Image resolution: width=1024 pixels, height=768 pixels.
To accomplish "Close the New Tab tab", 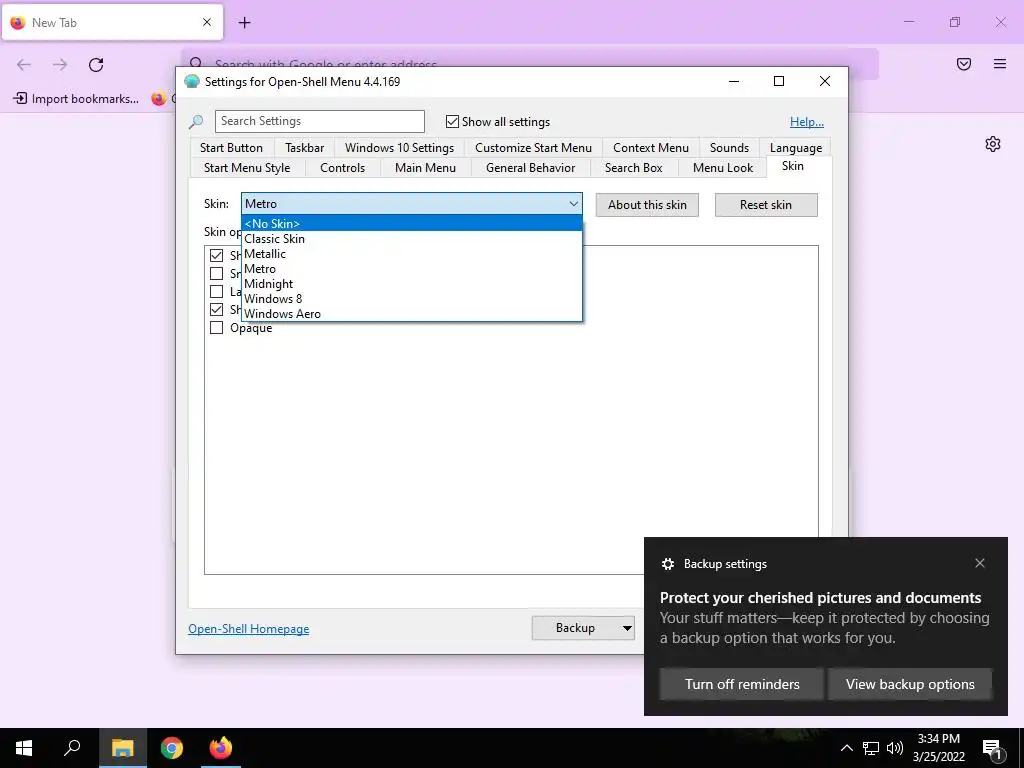I will click(207, 22).
